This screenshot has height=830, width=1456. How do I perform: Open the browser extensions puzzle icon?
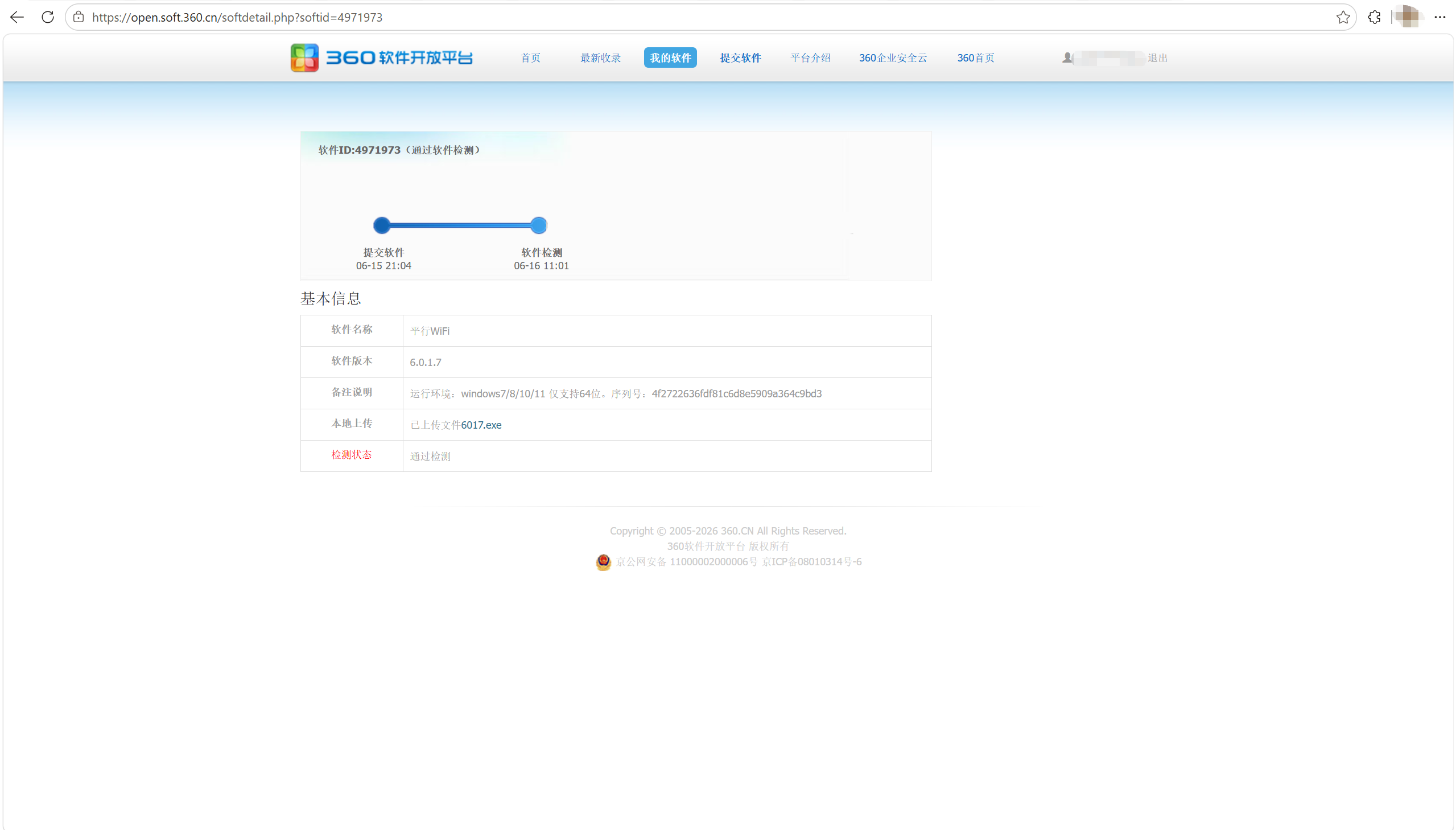coord(1374,17)
